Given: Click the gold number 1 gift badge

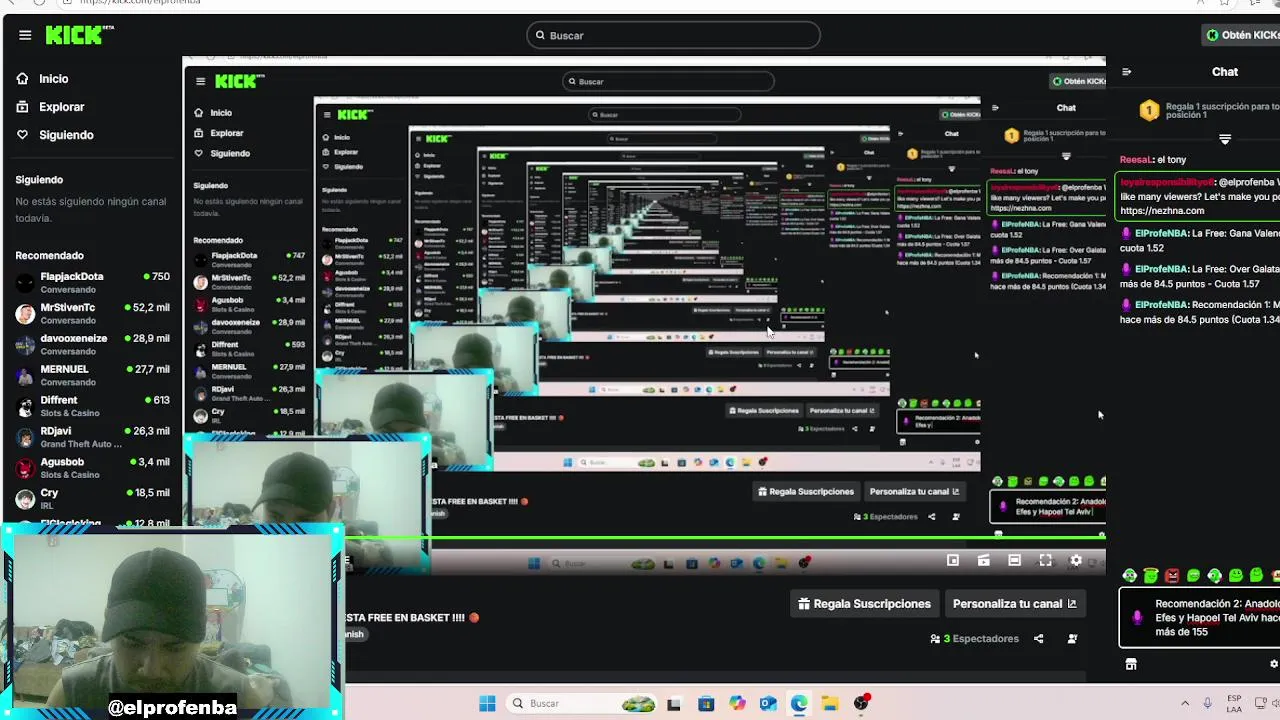Looking at the screenshot, I should click(1149, 111).
